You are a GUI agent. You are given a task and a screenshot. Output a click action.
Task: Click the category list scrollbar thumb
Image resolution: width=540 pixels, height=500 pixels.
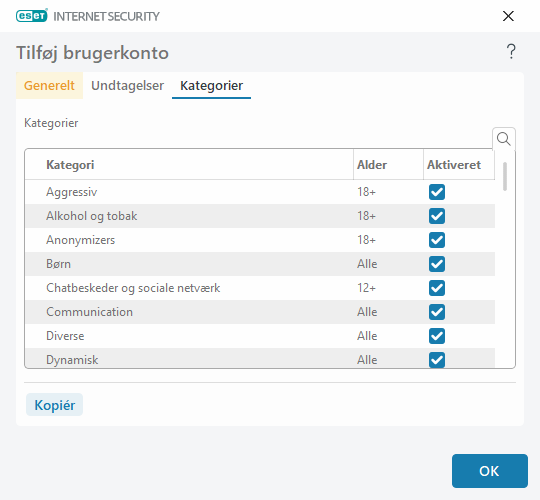click(x=505, y=176)
